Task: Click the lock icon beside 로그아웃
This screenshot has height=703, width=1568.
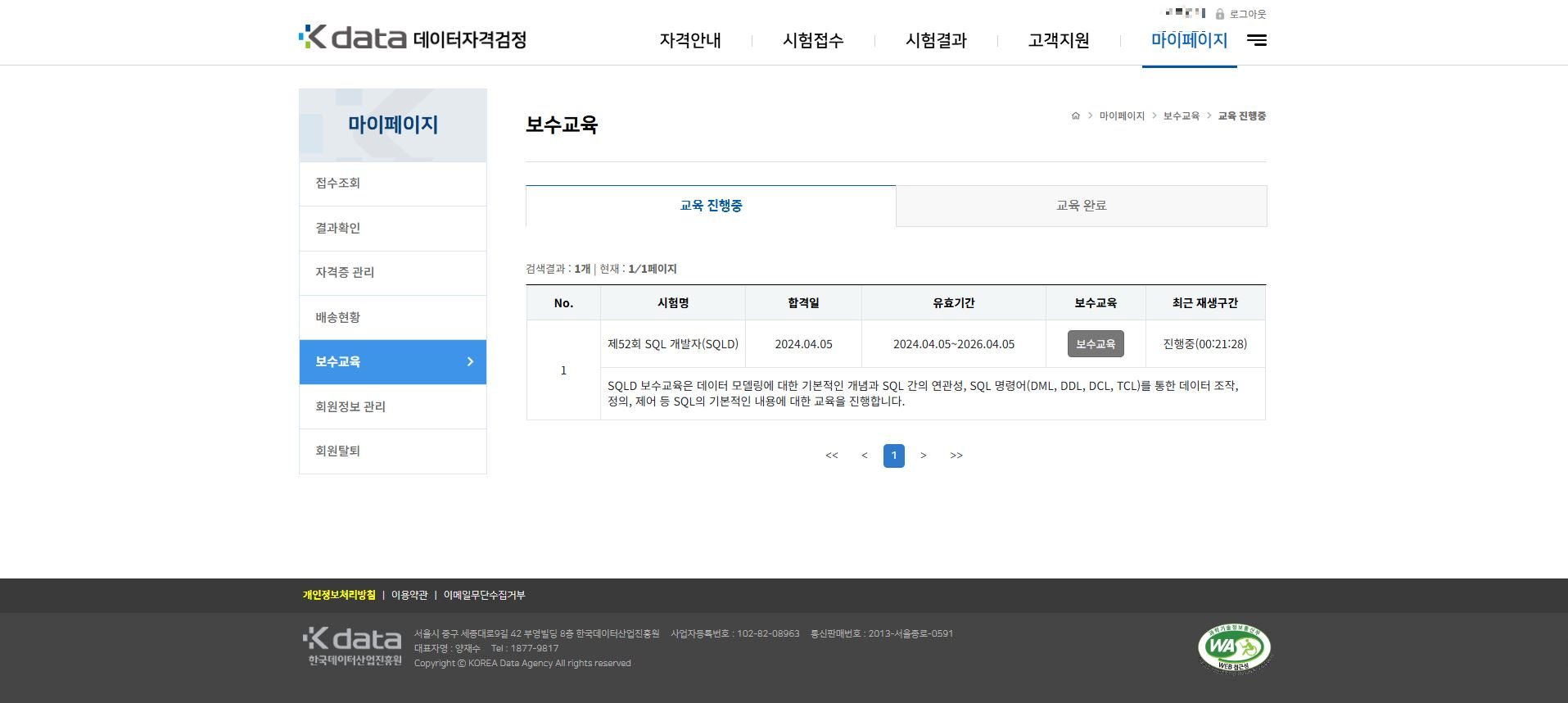Action: [x=1219, y=14]
